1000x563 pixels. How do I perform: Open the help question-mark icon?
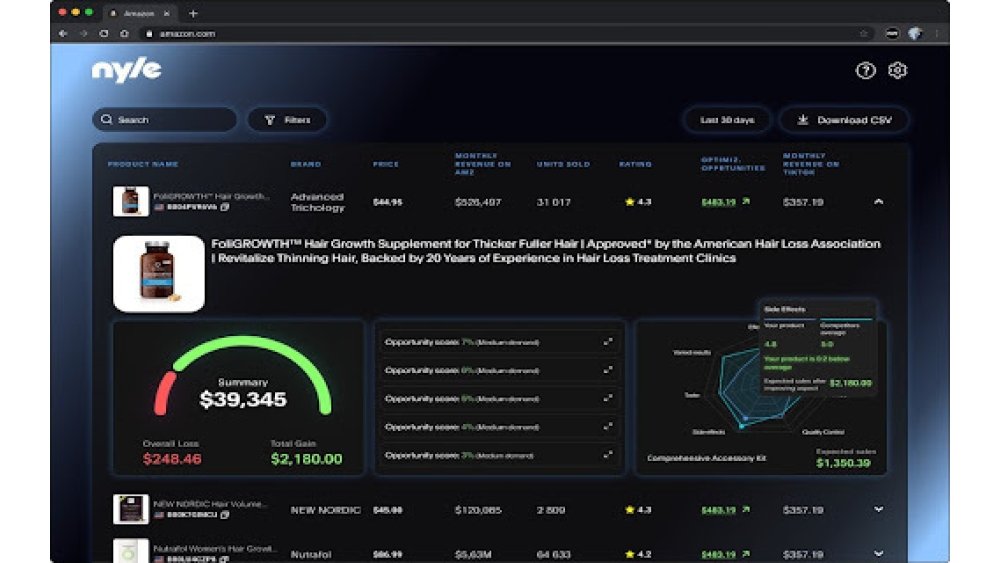[x=865, y=70]
